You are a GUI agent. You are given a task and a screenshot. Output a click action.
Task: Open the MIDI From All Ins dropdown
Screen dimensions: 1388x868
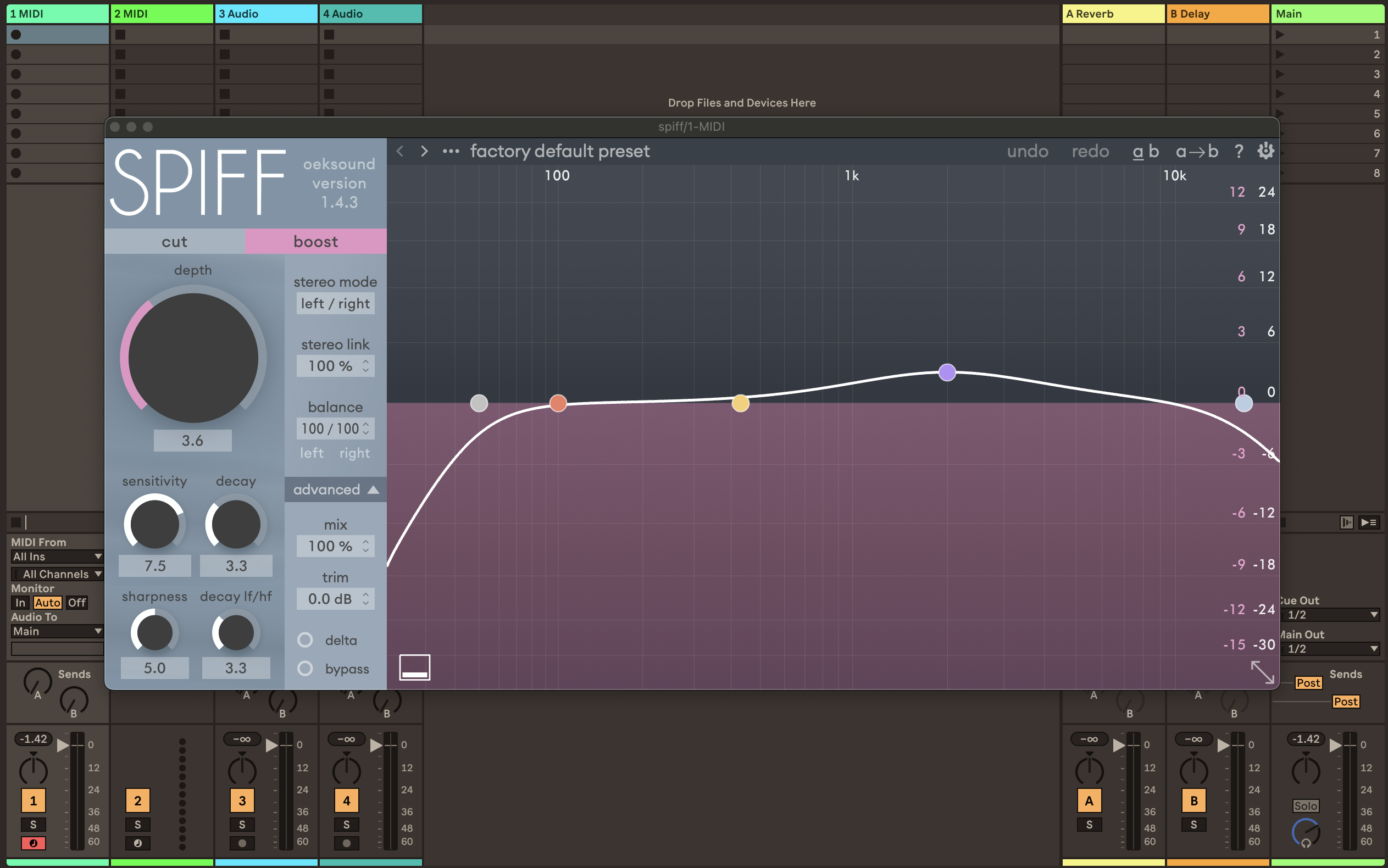pos(56,557)
